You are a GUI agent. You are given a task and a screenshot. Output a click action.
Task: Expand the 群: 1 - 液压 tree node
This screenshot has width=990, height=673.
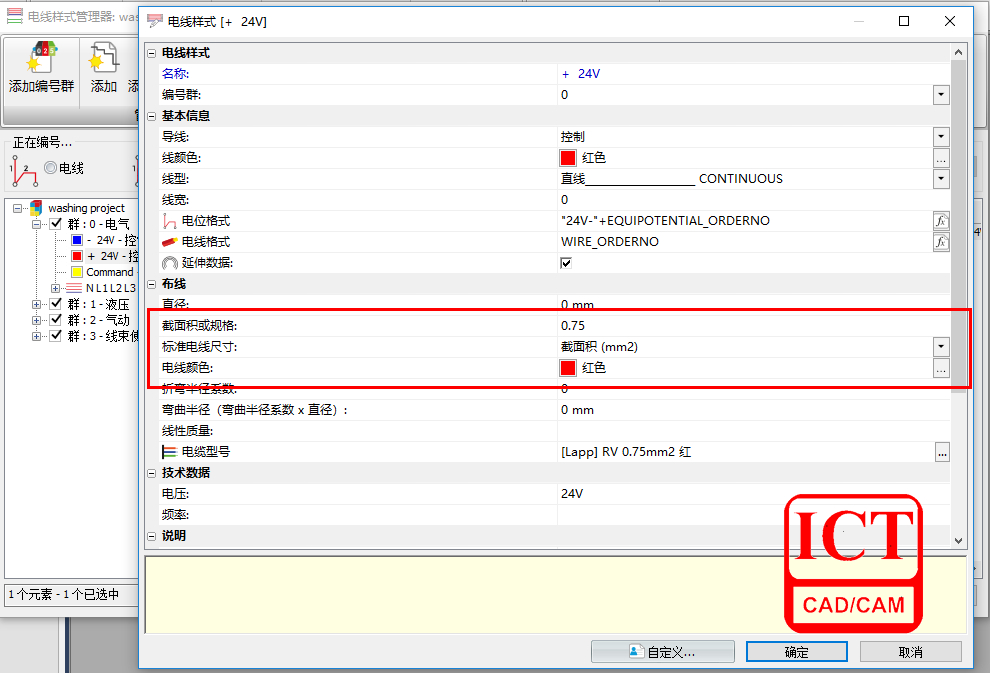(x=37, y=304)
